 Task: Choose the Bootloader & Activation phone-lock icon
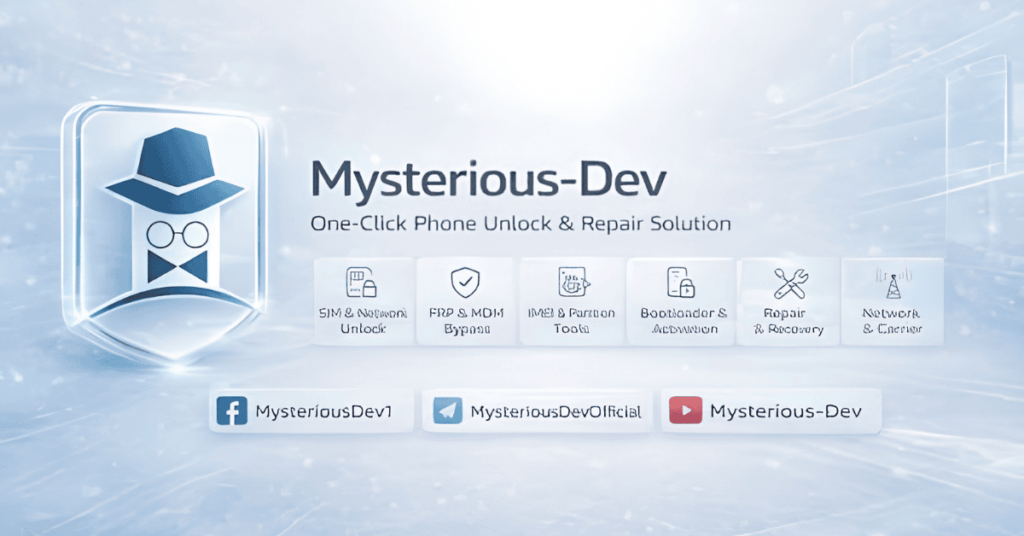click(x=681, y=282)
